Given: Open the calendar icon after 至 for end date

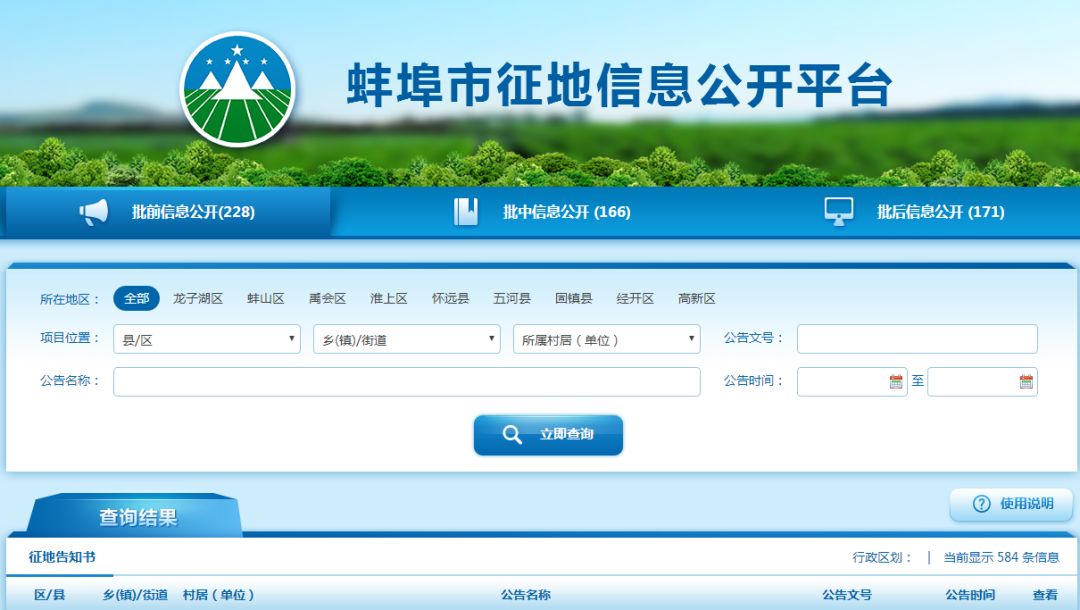Looking at the screenshot, I should point(1025,381).
